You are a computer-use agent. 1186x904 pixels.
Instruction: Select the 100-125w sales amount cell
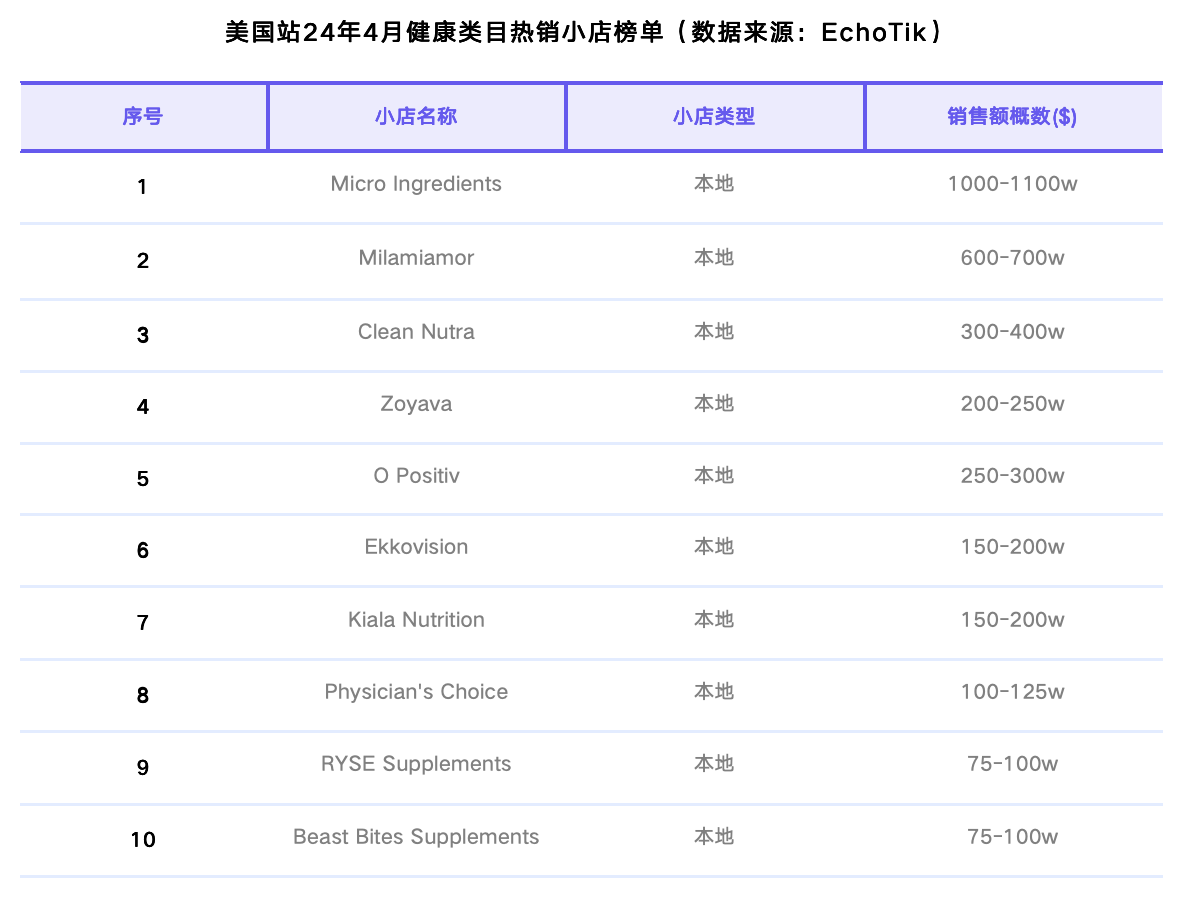point(1012,692)
